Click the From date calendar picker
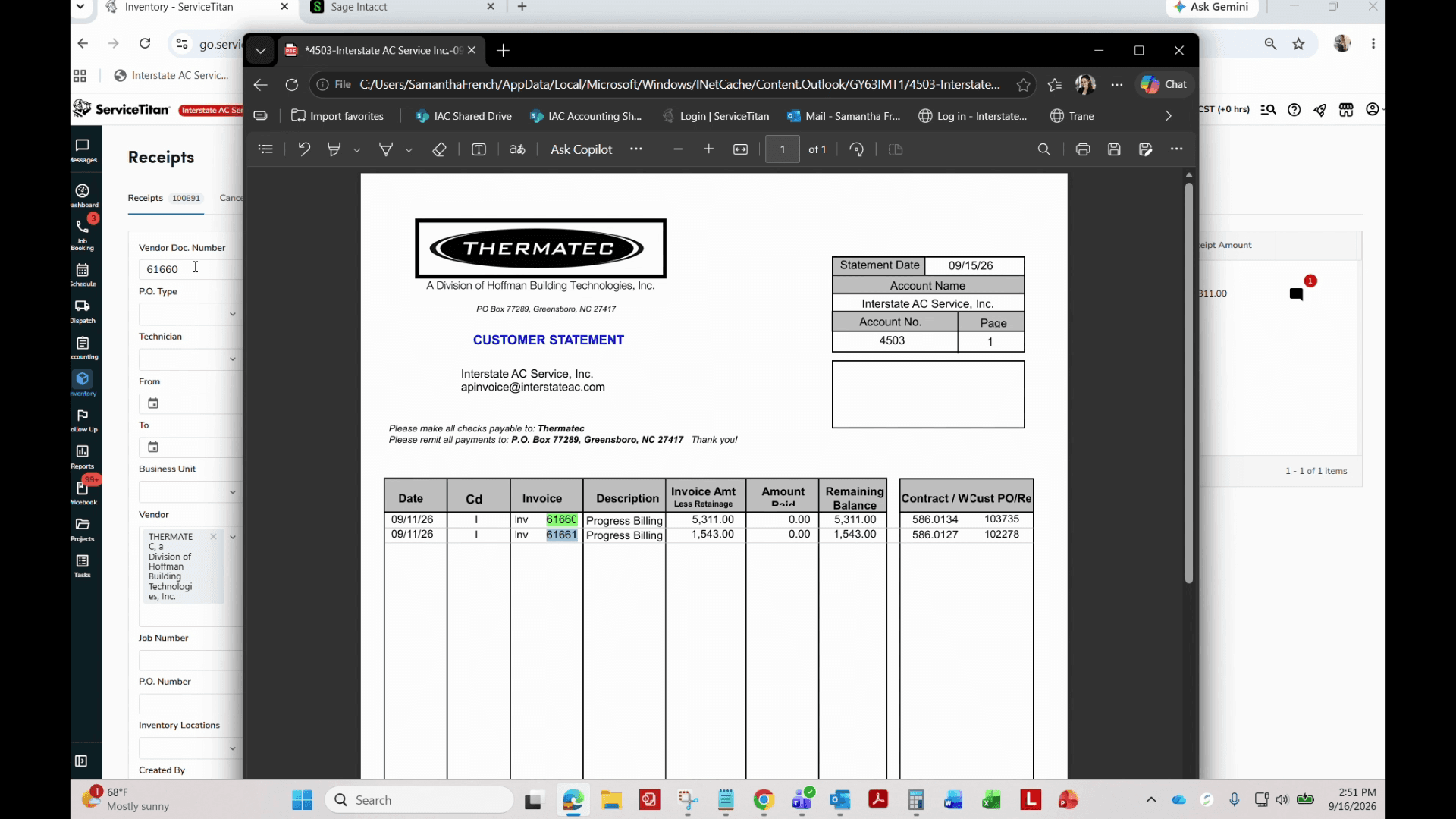1456x819 pixels. pyautogui.click(x=153, y=403)
